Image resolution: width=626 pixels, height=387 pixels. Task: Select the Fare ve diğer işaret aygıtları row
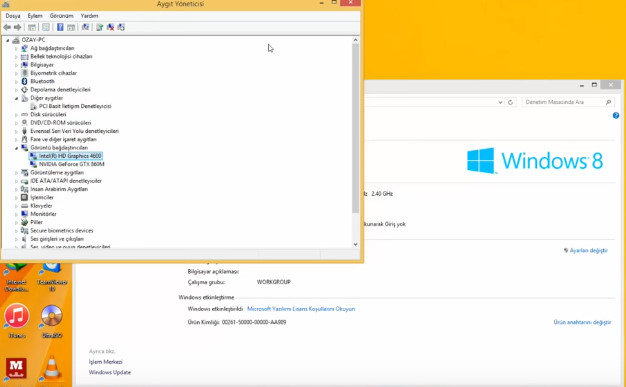click(63, 139)
